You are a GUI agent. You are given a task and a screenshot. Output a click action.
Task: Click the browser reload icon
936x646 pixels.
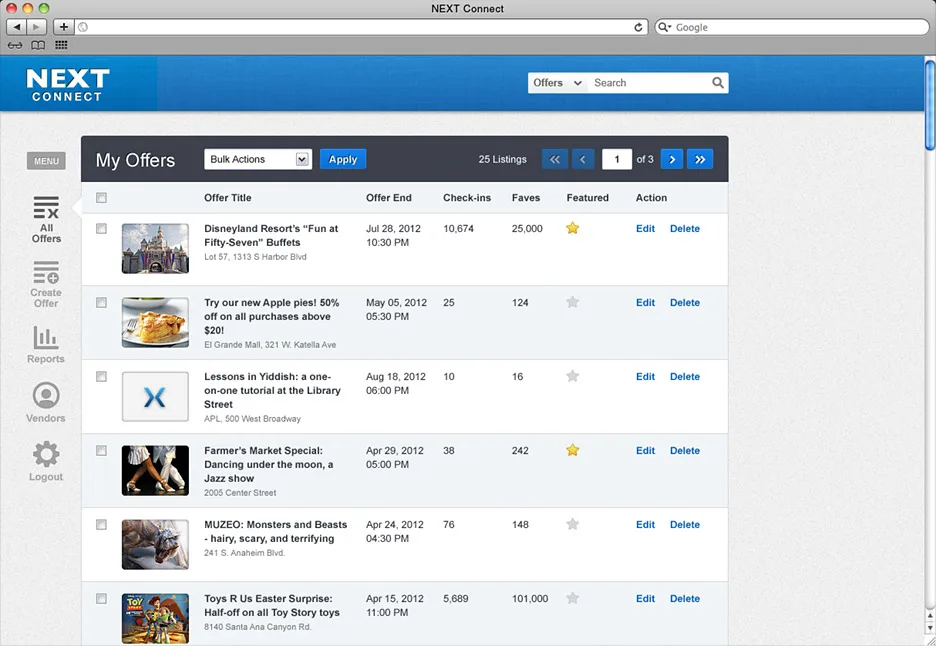(x=638, y=27)
